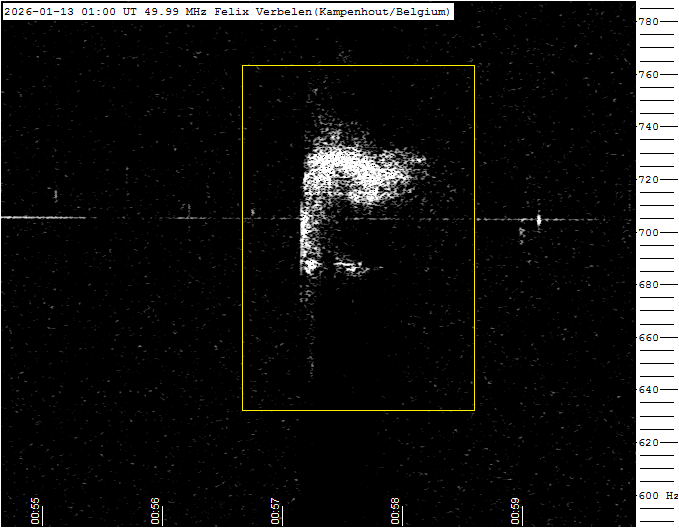Click the 00:56 time axis label
The image size is (679, 528).
pos(155,510)
